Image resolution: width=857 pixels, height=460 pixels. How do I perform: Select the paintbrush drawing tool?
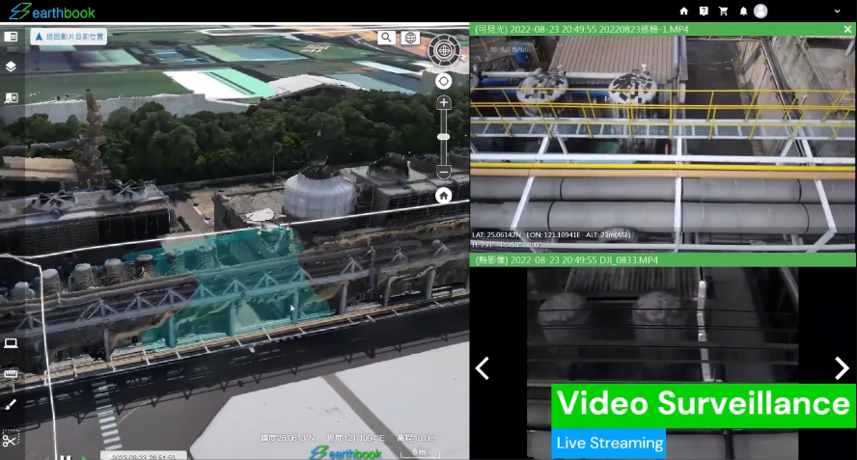pyautogui.click(x=11, y=405)
